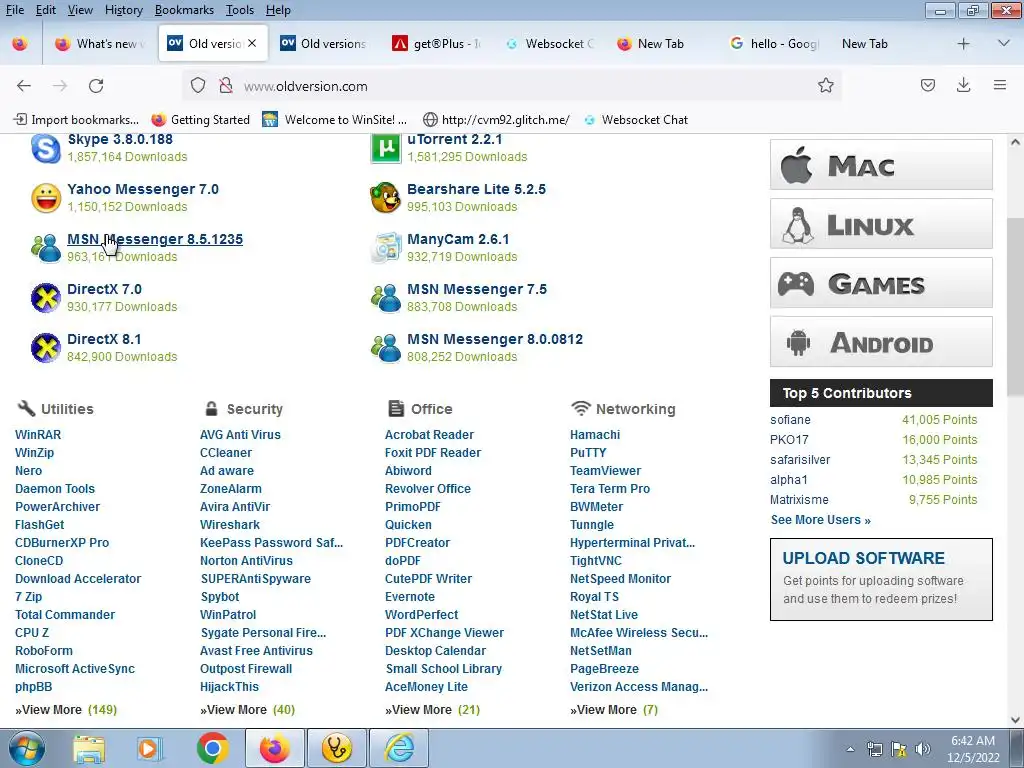Open the Pocket save icon

[x=927, y=85]
